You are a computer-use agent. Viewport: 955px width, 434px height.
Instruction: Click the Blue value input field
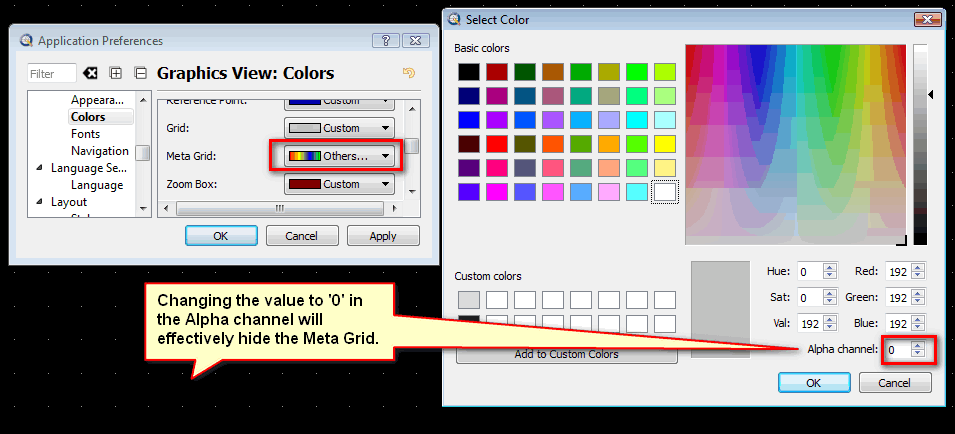point(898,324)
